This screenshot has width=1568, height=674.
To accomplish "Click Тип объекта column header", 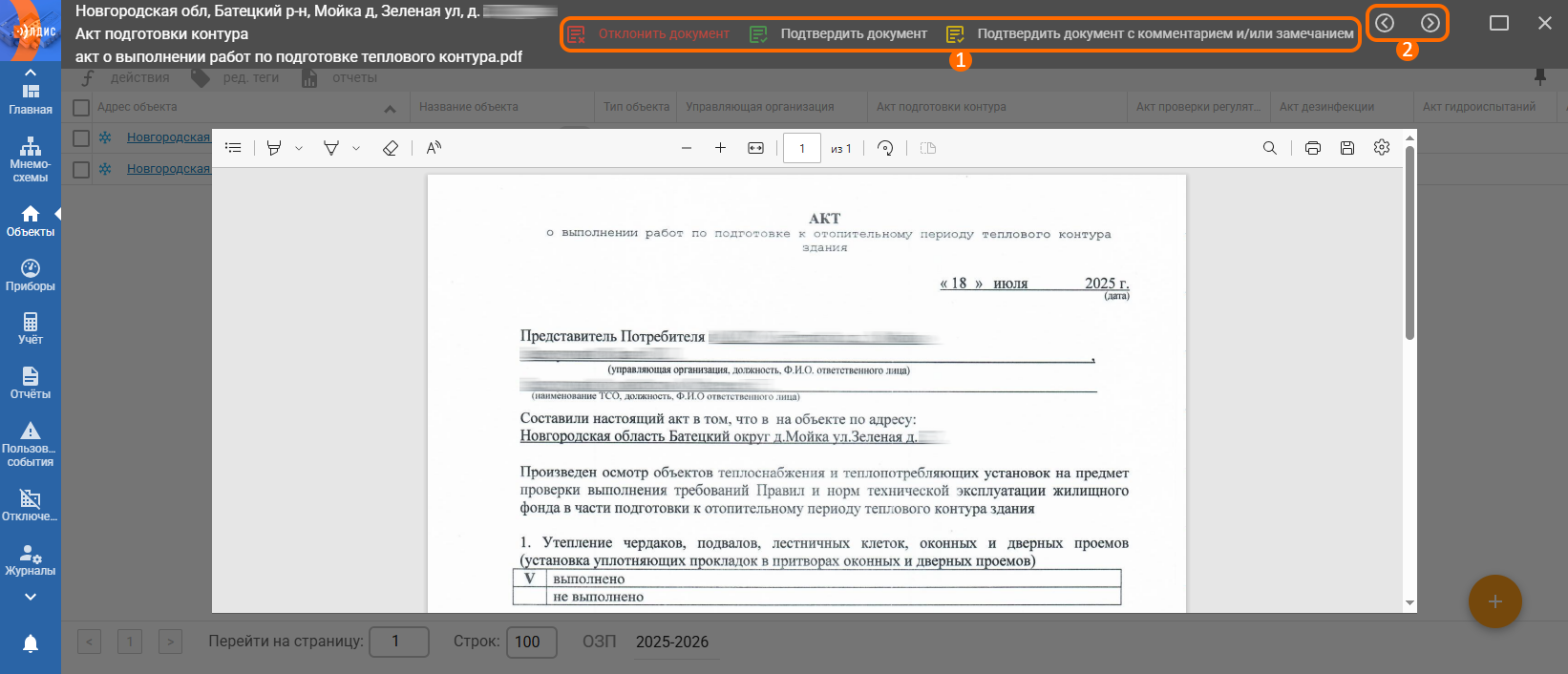I will [636, 107].
